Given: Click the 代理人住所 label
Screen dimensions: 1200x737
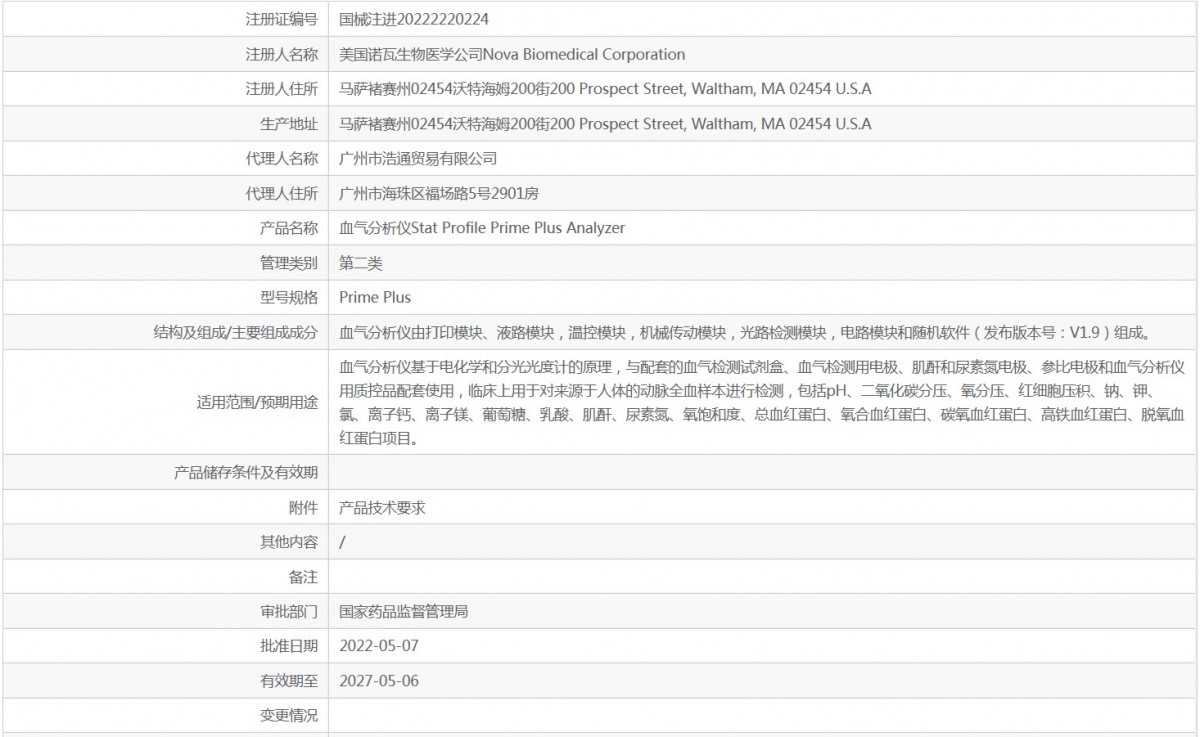Looking at the screenshot, I should point(281,193).
